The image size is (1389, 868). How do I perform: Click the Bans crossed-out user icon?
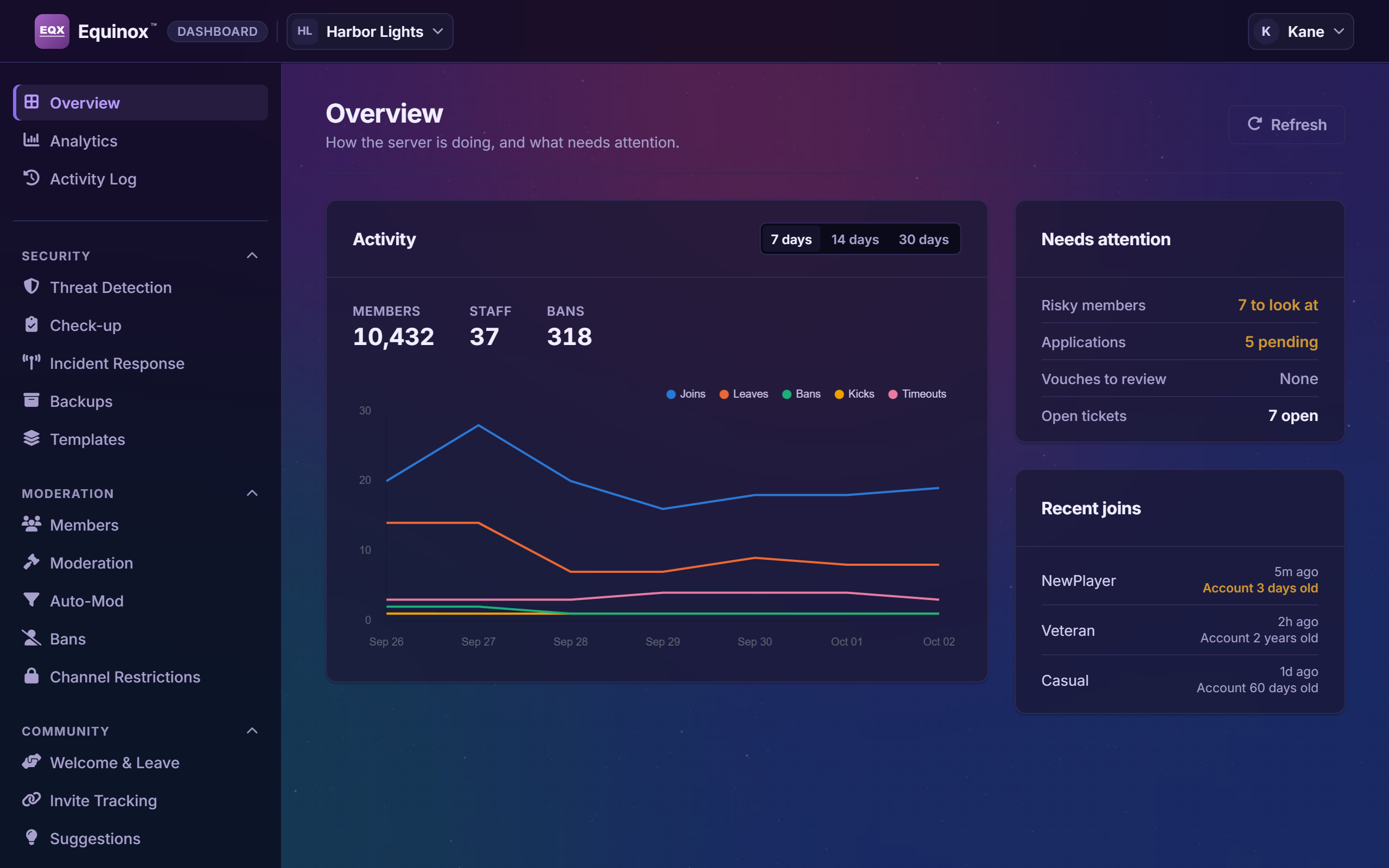31,638
